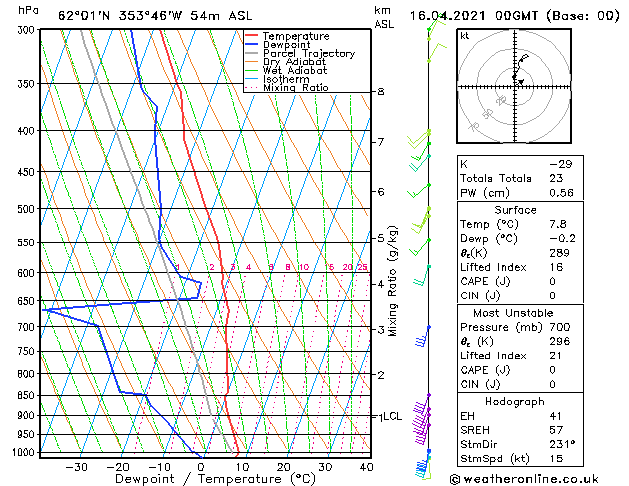Click the hodograph wind circle plot
Image resolution: width=629 pixels, height=486 pixels.
pyautogui.click(x=514, y=86)
